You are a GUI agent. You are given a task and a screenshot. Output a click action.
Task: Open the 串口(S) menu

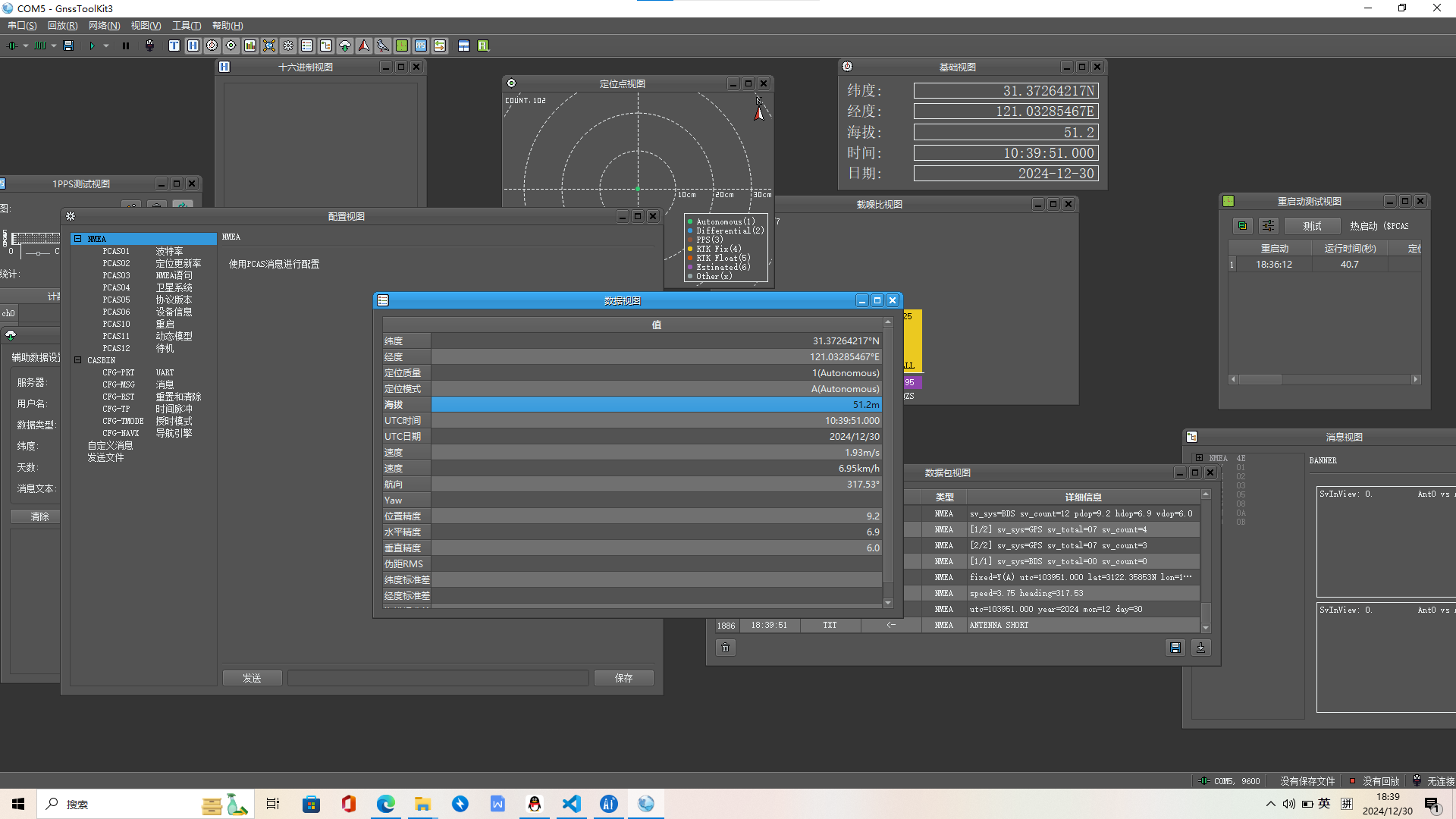[x=22, y=26]
